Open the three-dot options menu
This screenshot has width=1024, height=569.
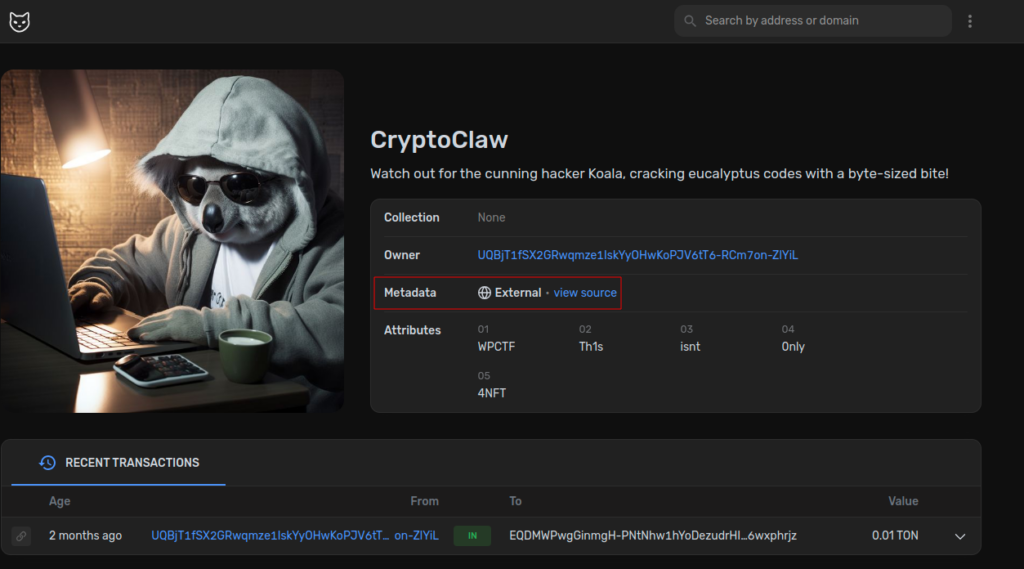(970, 21)
